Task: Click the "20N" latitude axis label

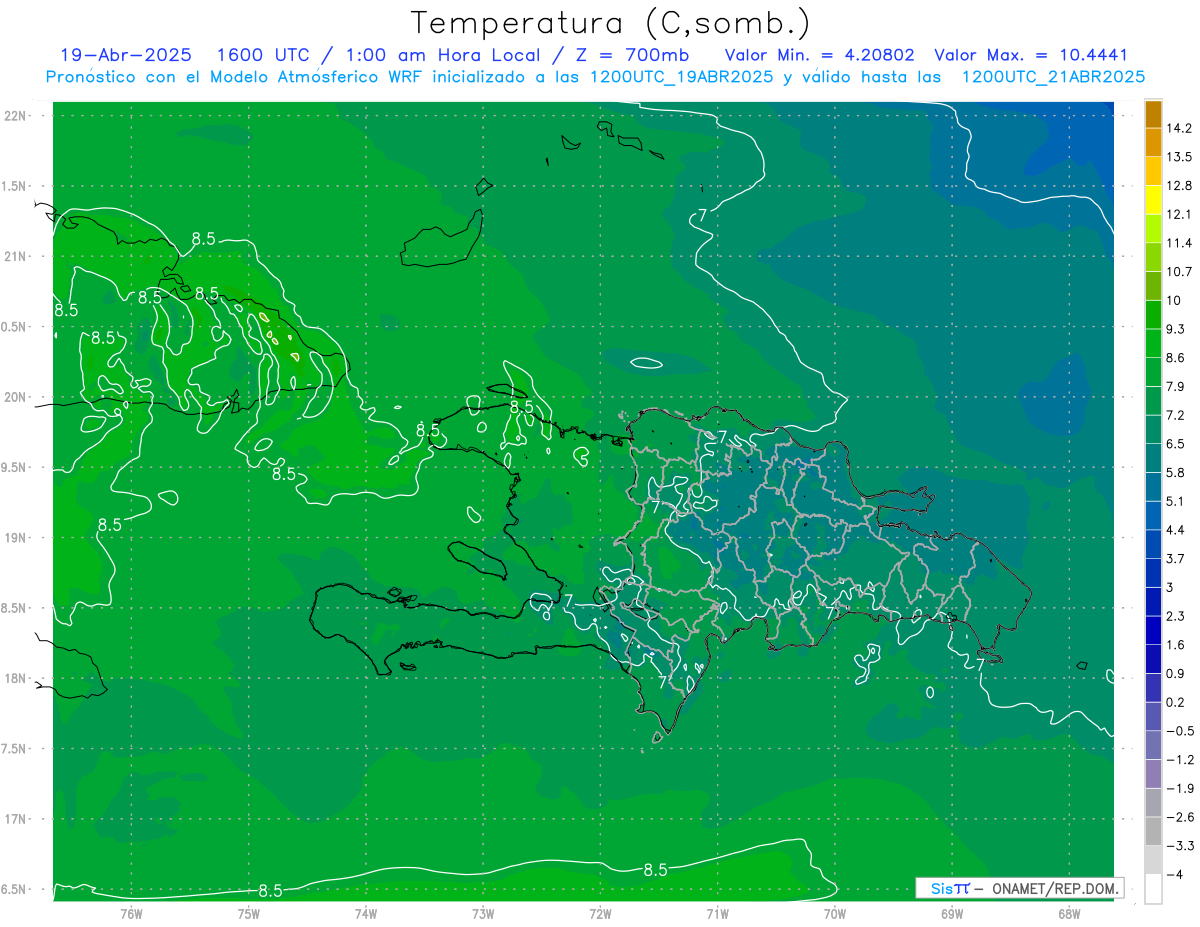Action: point(17,397)
